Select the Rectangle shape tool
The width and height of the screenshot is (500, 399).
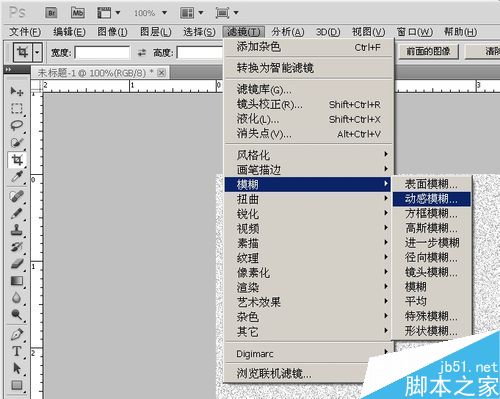point(17,385)
